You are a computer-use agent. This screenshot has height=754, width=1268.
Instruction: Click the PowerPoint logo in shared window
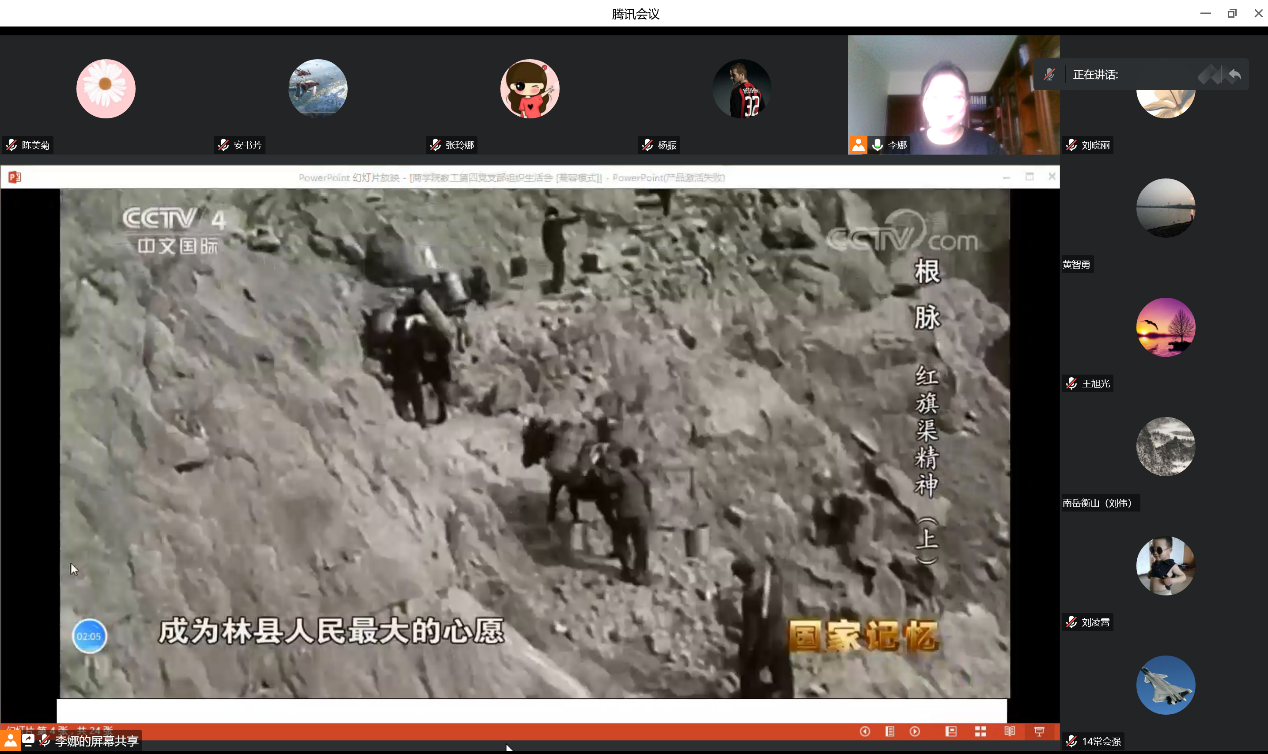tap(14, 177)
